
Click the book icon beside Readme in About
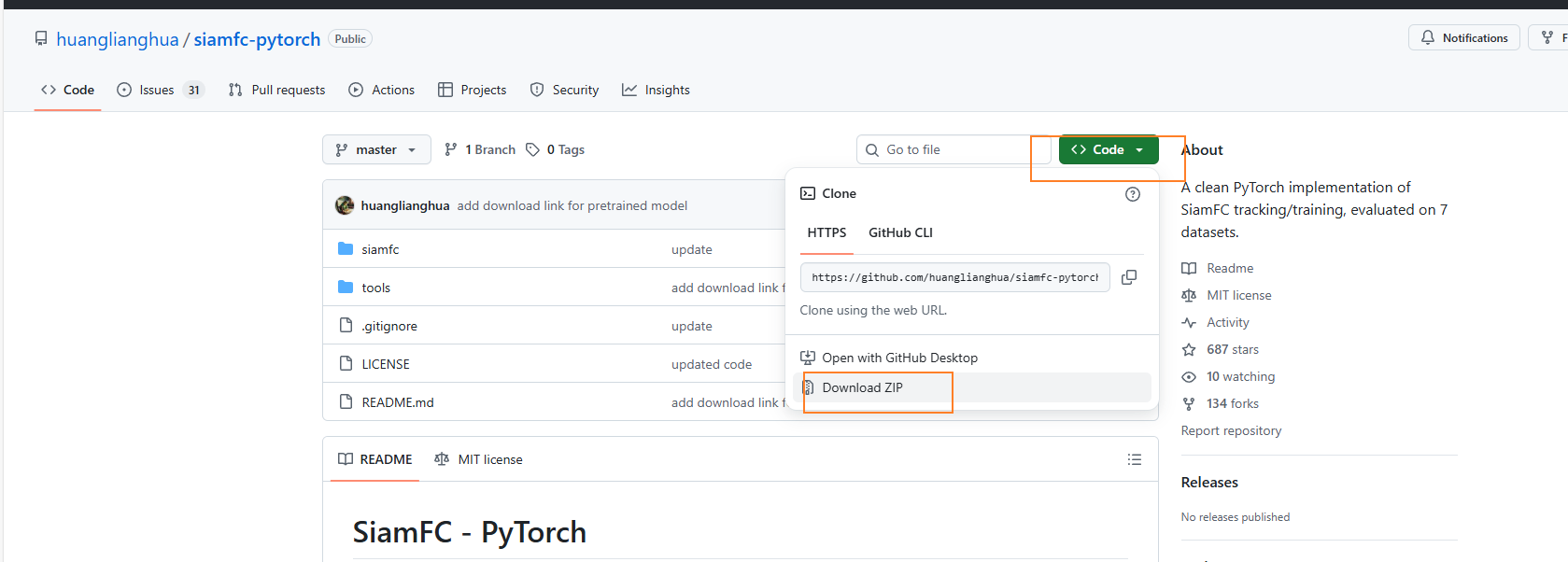(x=1189, y=268)
